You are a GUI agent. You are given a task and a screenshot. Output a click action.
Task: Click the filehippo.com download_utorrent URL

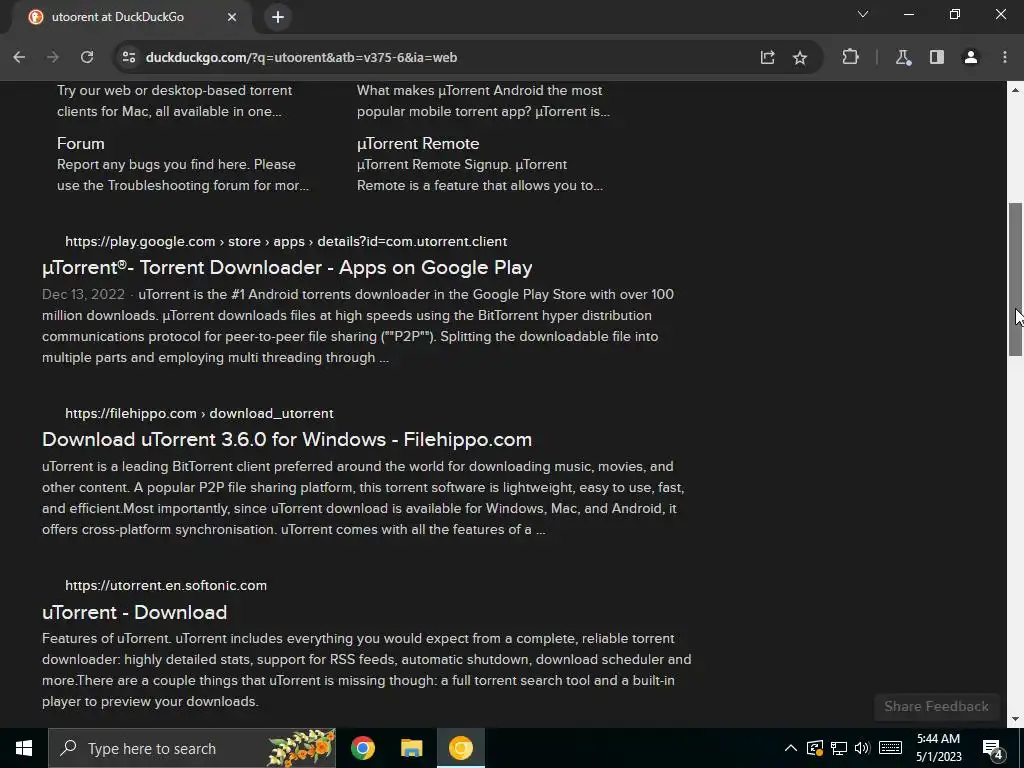coord(199,413)
